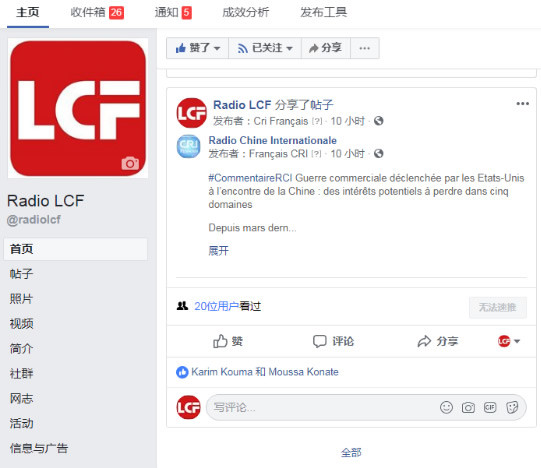
Task: Insert a GIF into the comment
Action: tap(490, 408)
